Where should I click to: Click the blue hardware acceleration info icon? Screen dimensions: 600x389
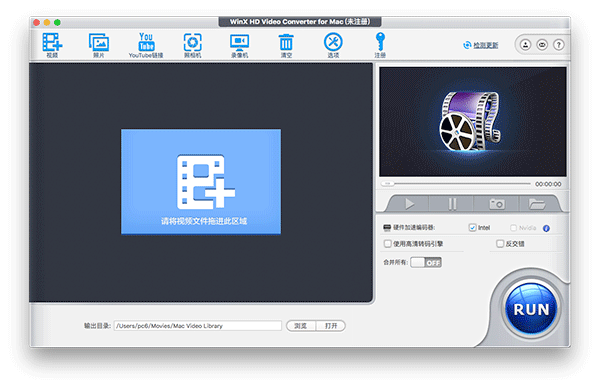click(546, 228)
